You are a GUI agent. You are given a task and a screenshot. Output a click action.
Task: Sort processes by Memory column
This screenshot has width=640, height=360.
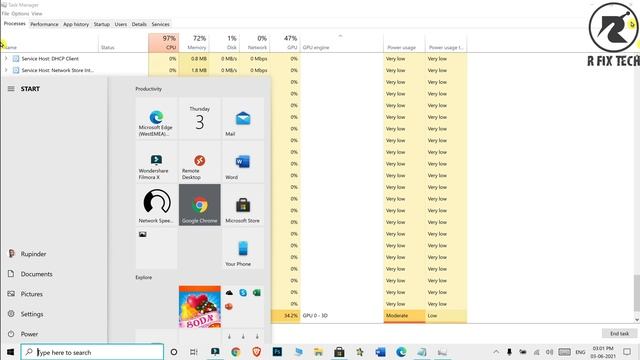click(194, 42)
